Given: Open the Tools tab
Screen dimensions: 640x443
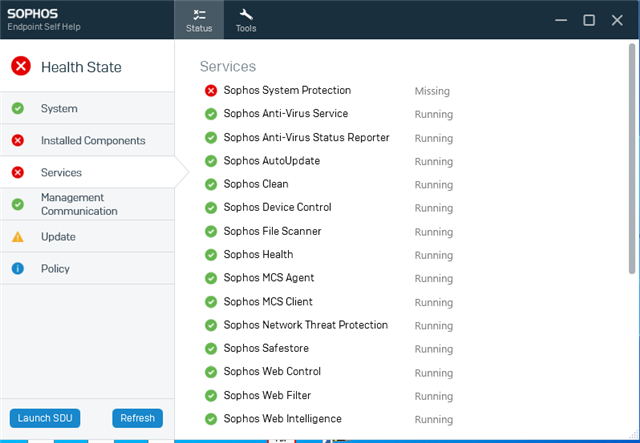Looking at the screenshot, I should coord(246,20).
